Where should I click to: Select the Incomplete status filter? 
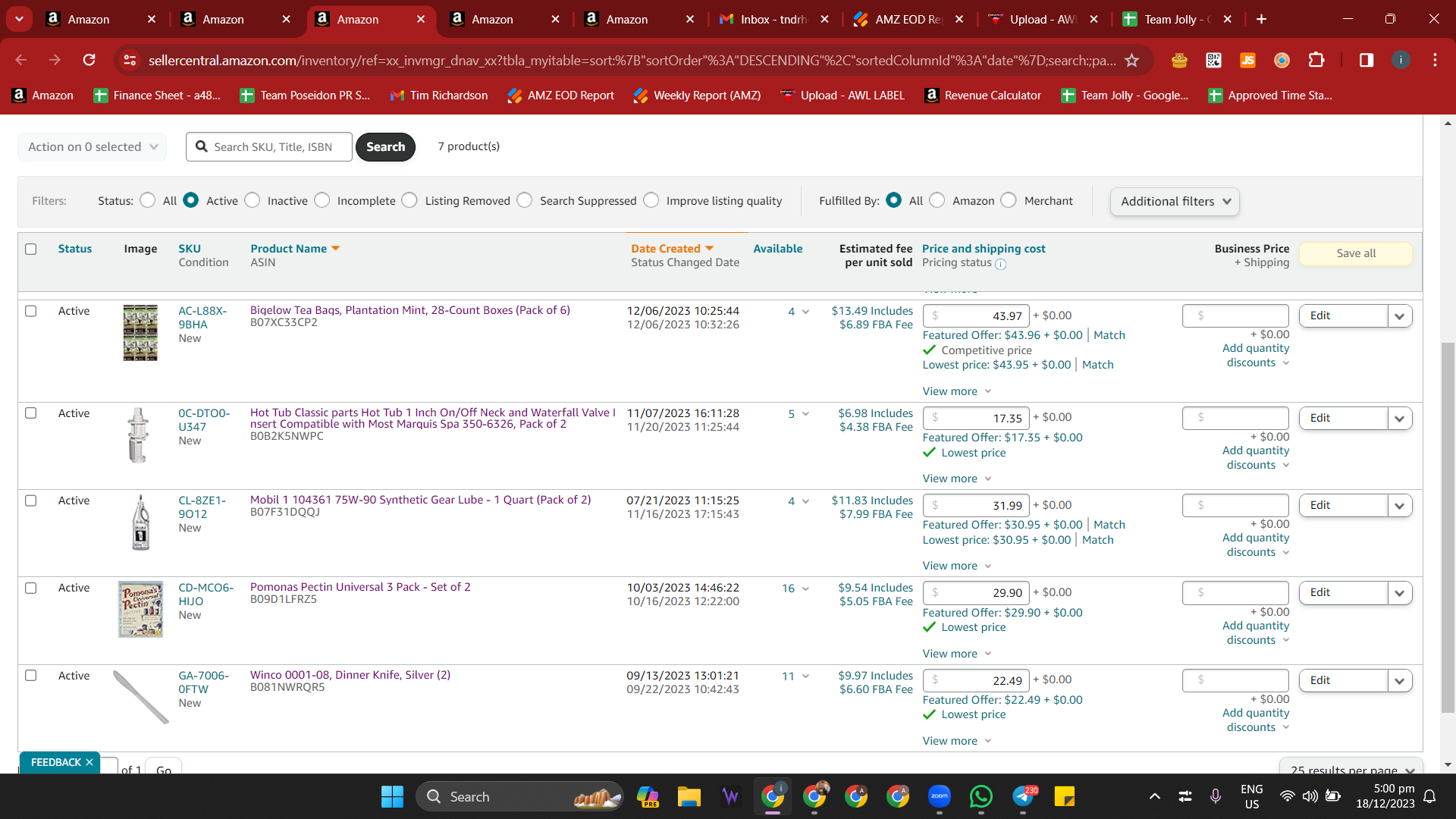[322, 200]
